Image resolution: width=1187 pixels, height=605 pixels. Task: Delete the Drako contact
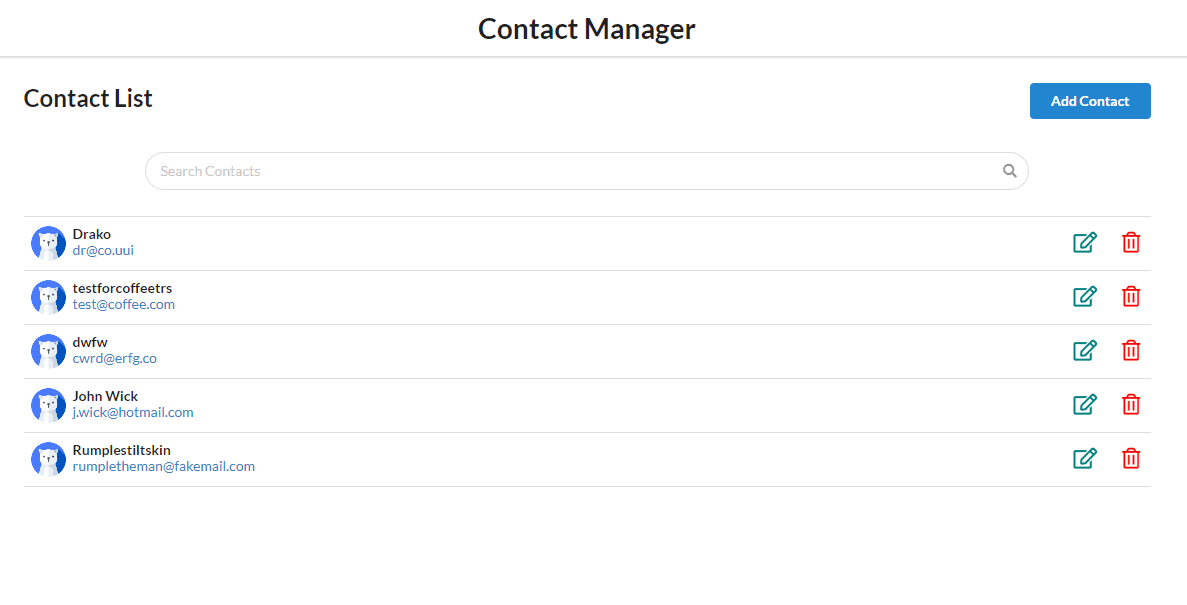click(x=1131, y=243)
